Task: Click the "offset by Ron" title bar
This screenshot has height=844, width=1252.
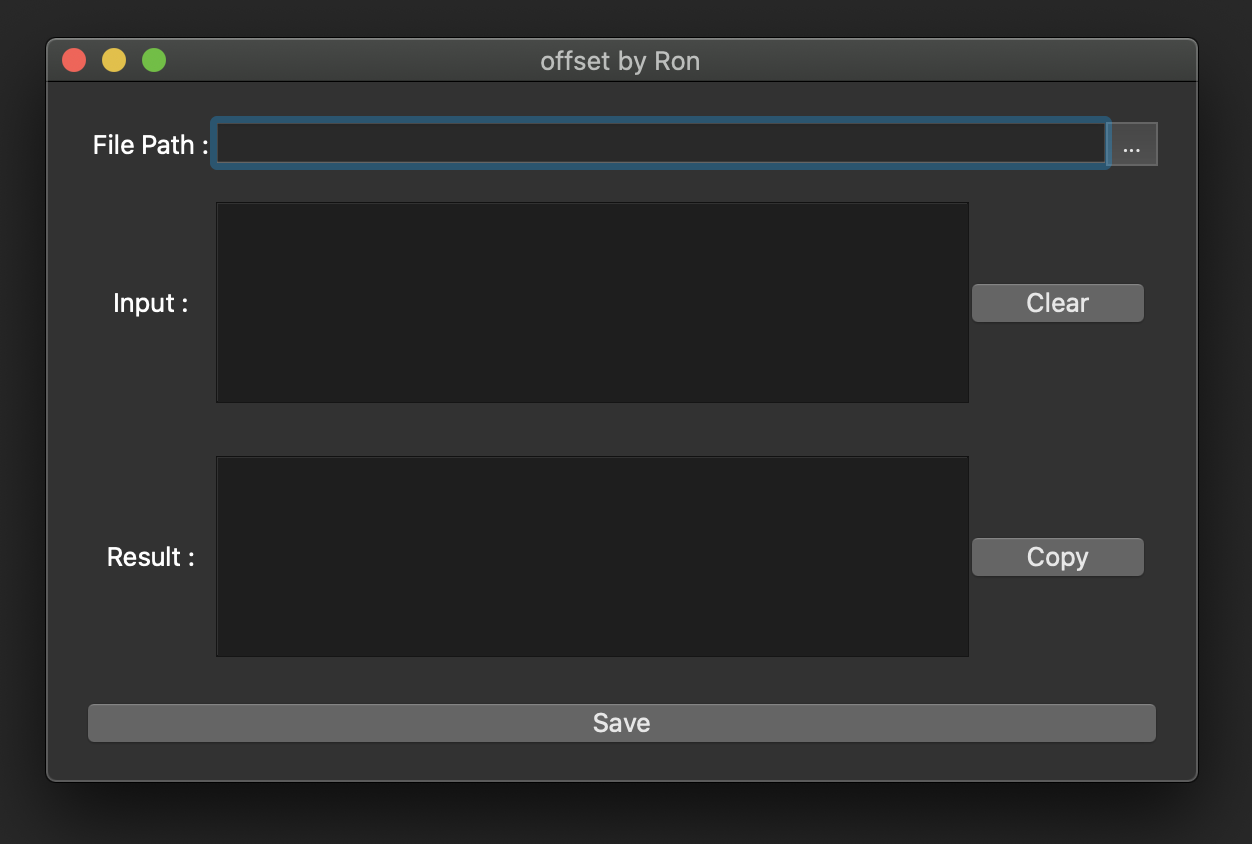Action: (620, 60)
